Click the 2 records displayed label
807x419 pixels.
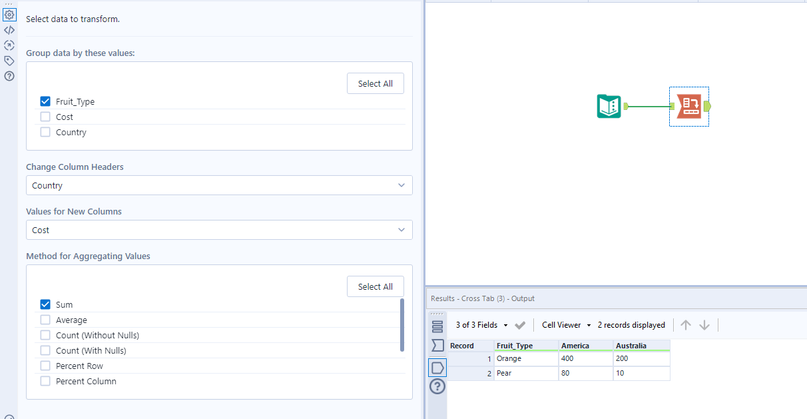(631, 325)
